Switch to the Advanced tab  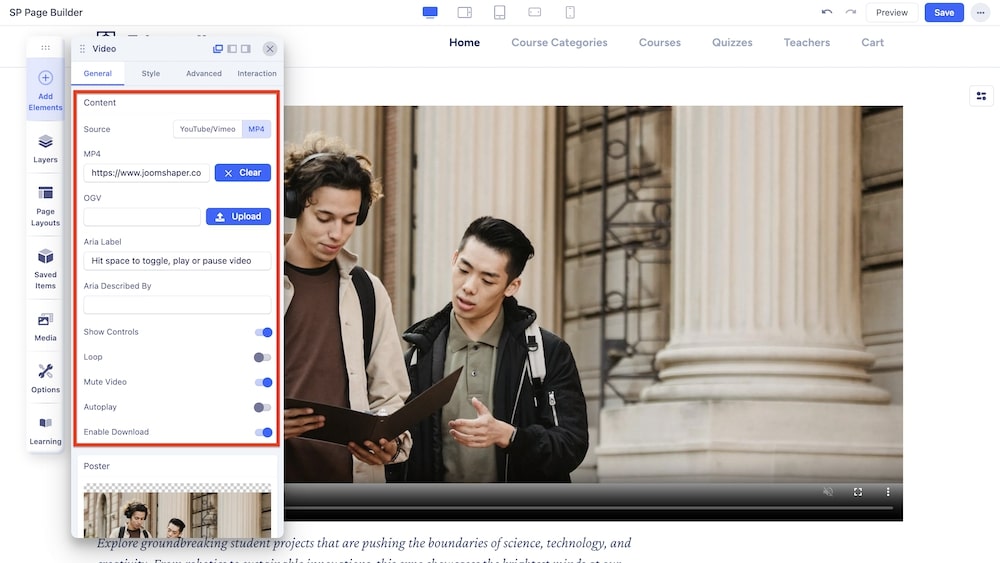[204, 73]
